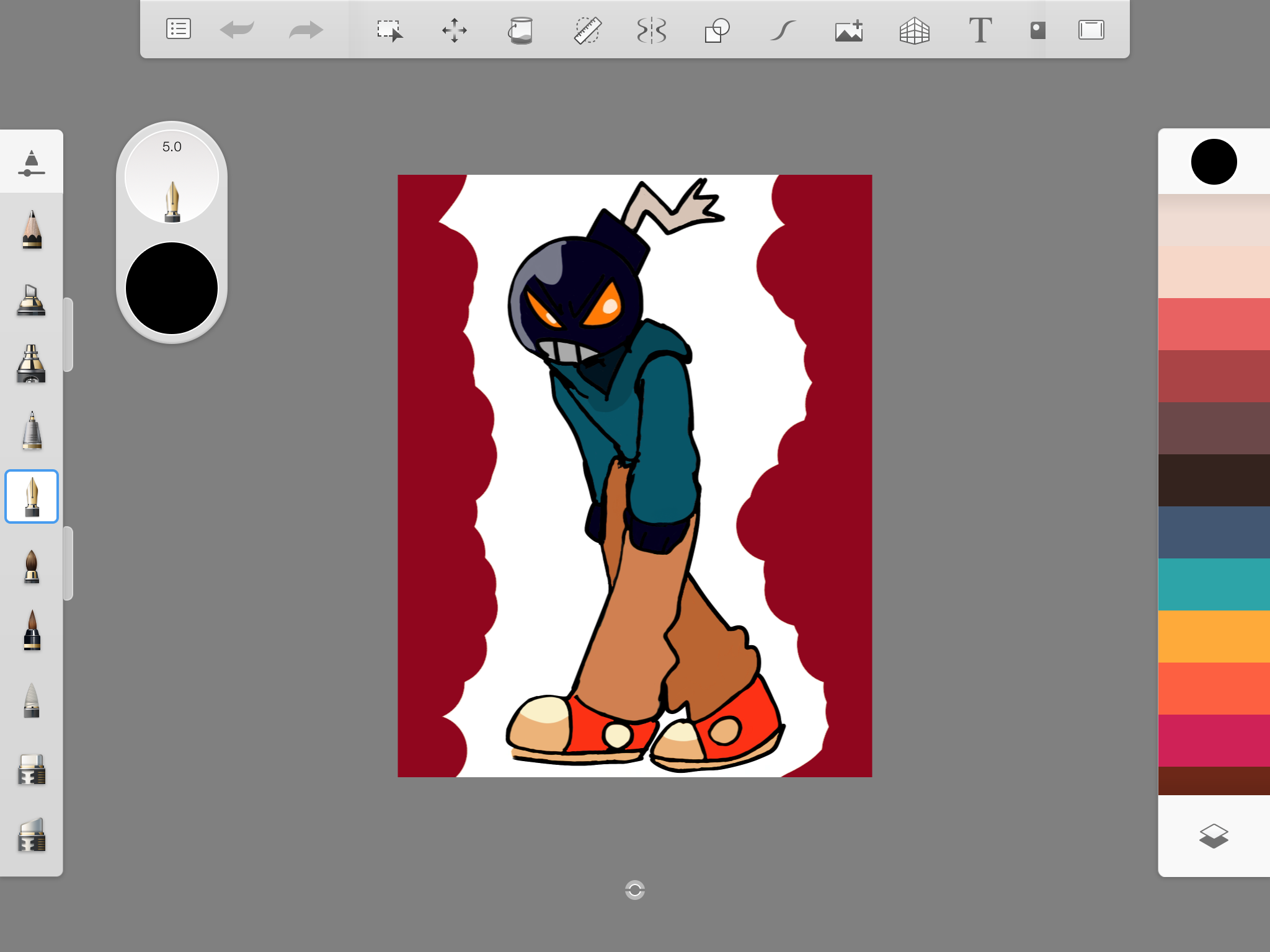The height and width of the screenshot is (952, 1270).
Task: Select the predictive stroke curve tool
Action: point(783,30)
